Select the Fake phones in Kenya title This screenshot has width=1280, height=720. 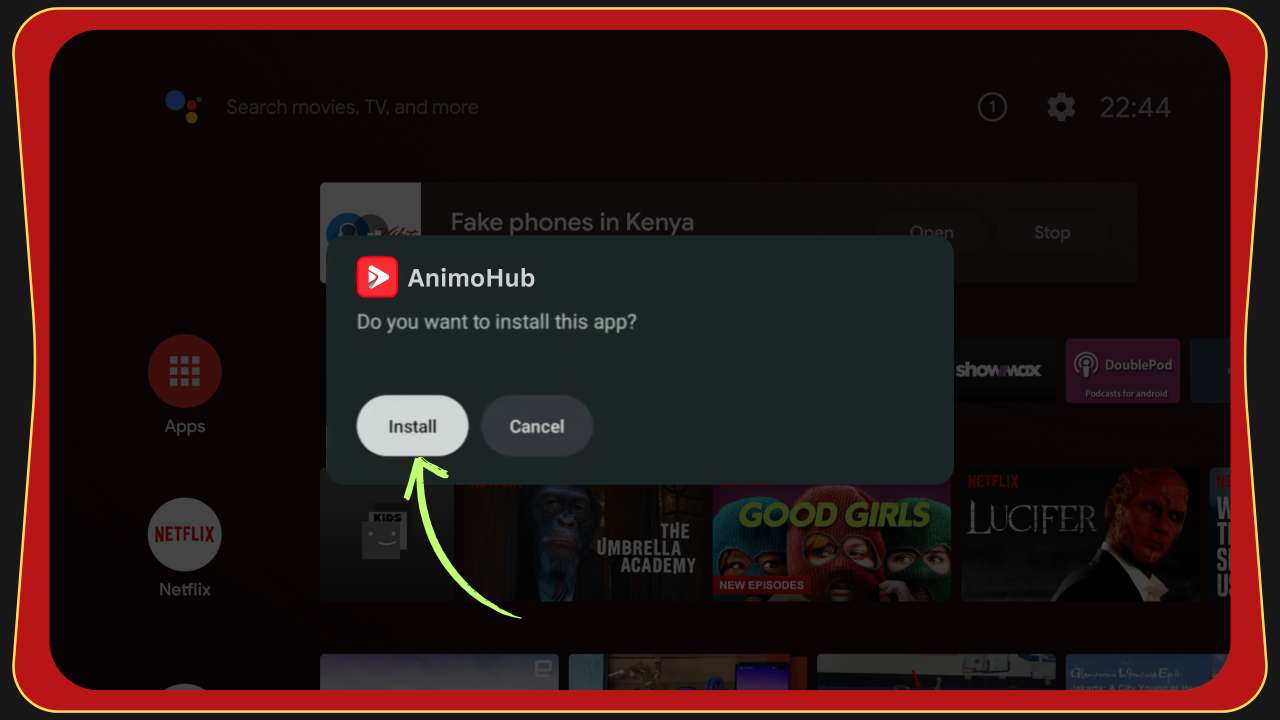tap(572, 222)
